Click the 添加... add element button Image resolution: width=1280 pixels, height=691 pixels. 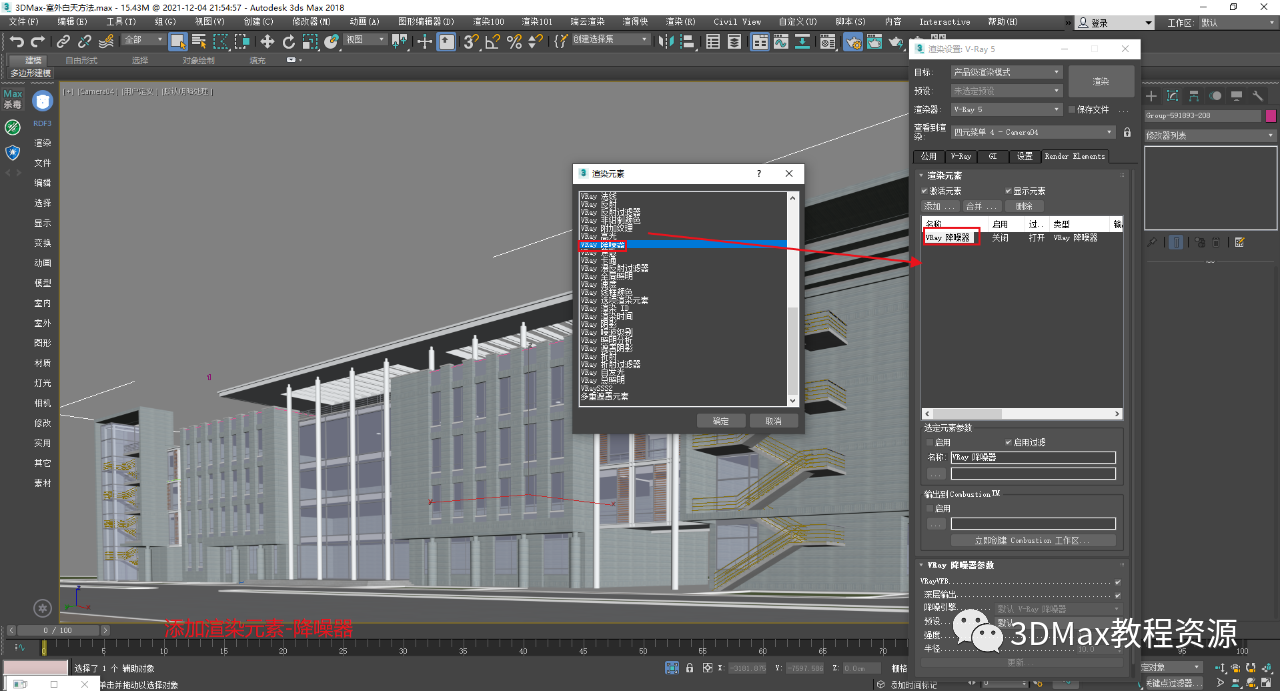940,205
